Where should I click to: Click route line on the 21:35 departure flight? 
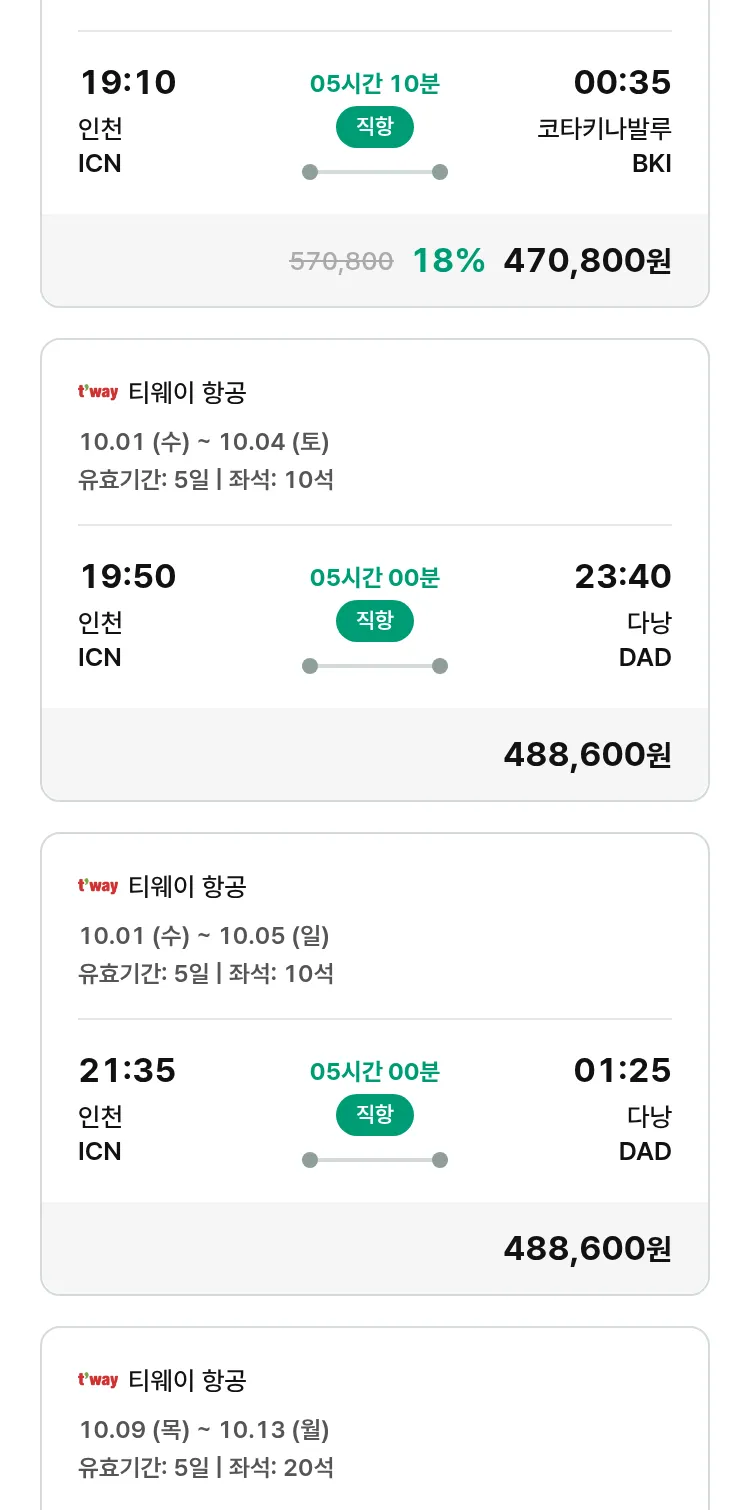[x=374, y=1160]
